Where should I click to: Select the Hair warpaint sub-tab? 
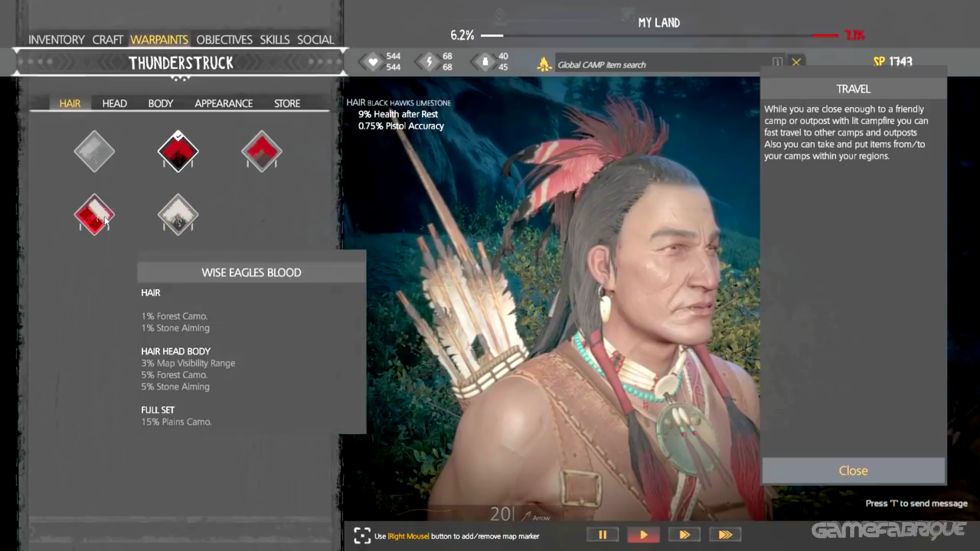(70, 103)
